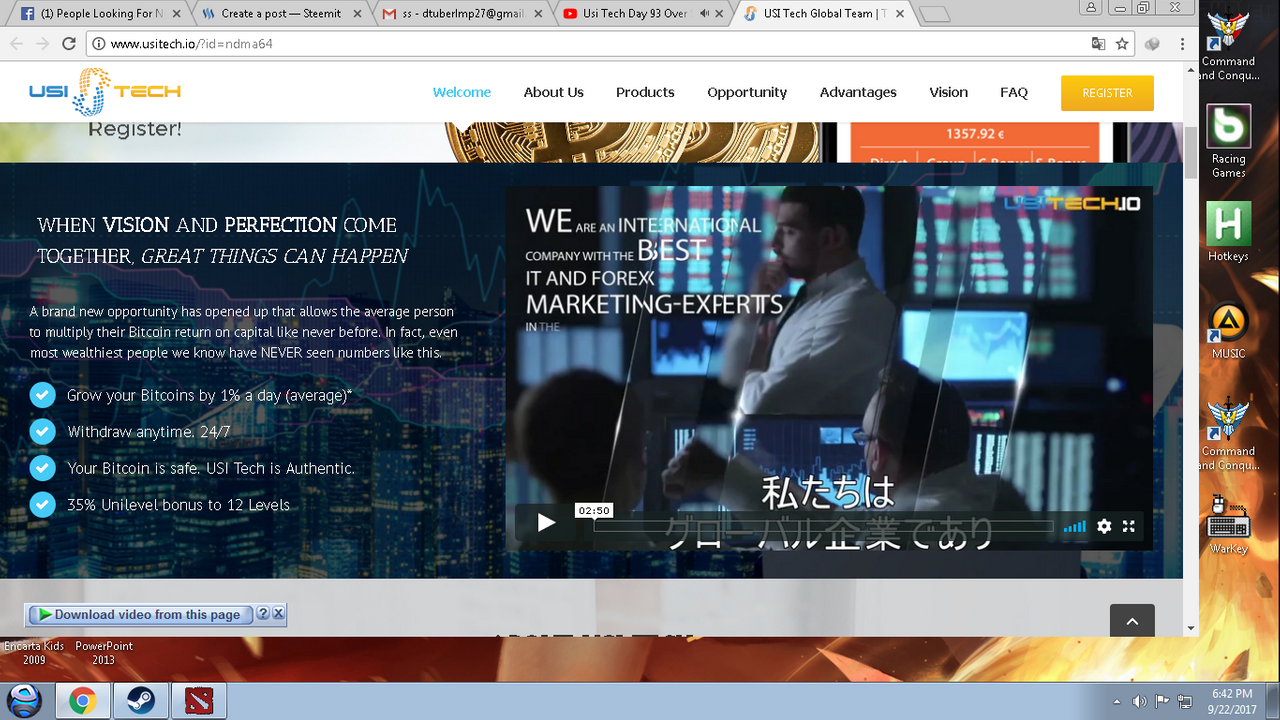This screenshot has height=720, width=1280.
Task: Seek on the video progress bar
Action: click(x=823, y=526)
